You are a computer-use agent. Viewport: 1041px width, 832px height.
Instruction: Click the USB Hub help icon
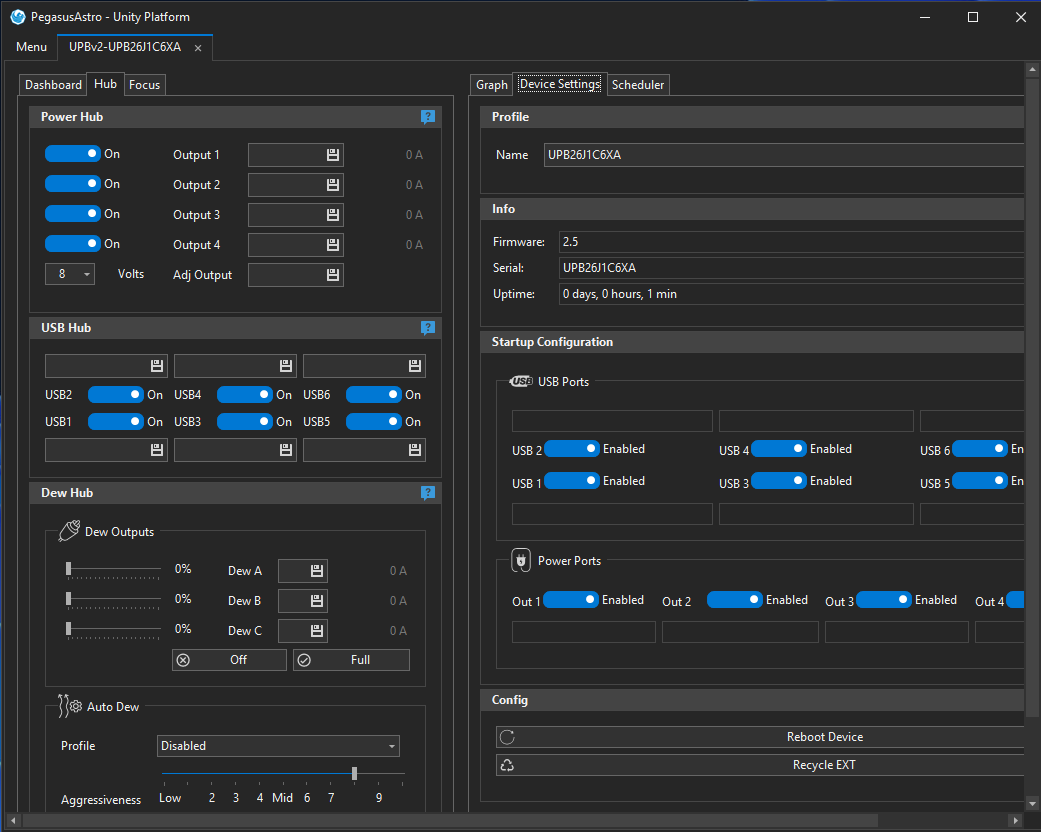pyautogui.click(x=428, y=327)
